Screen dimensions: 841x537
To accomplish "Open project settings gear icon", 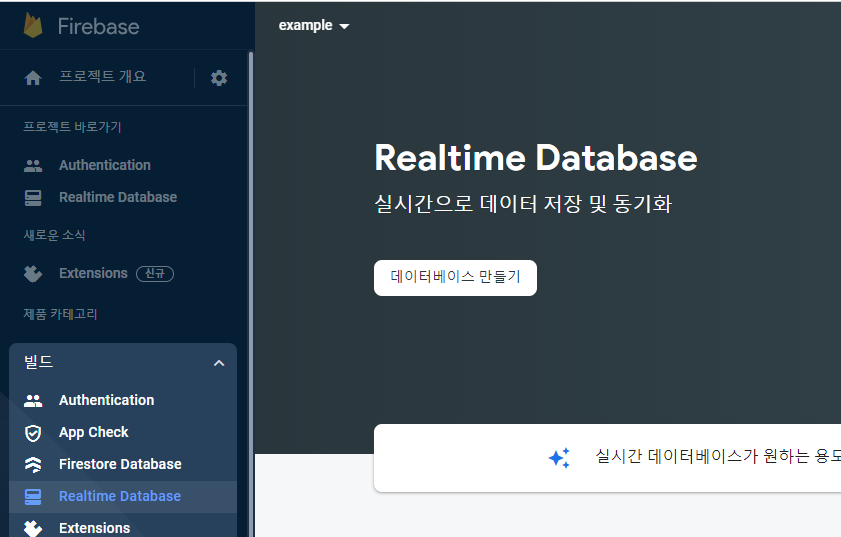I will [x=219, y=78].
